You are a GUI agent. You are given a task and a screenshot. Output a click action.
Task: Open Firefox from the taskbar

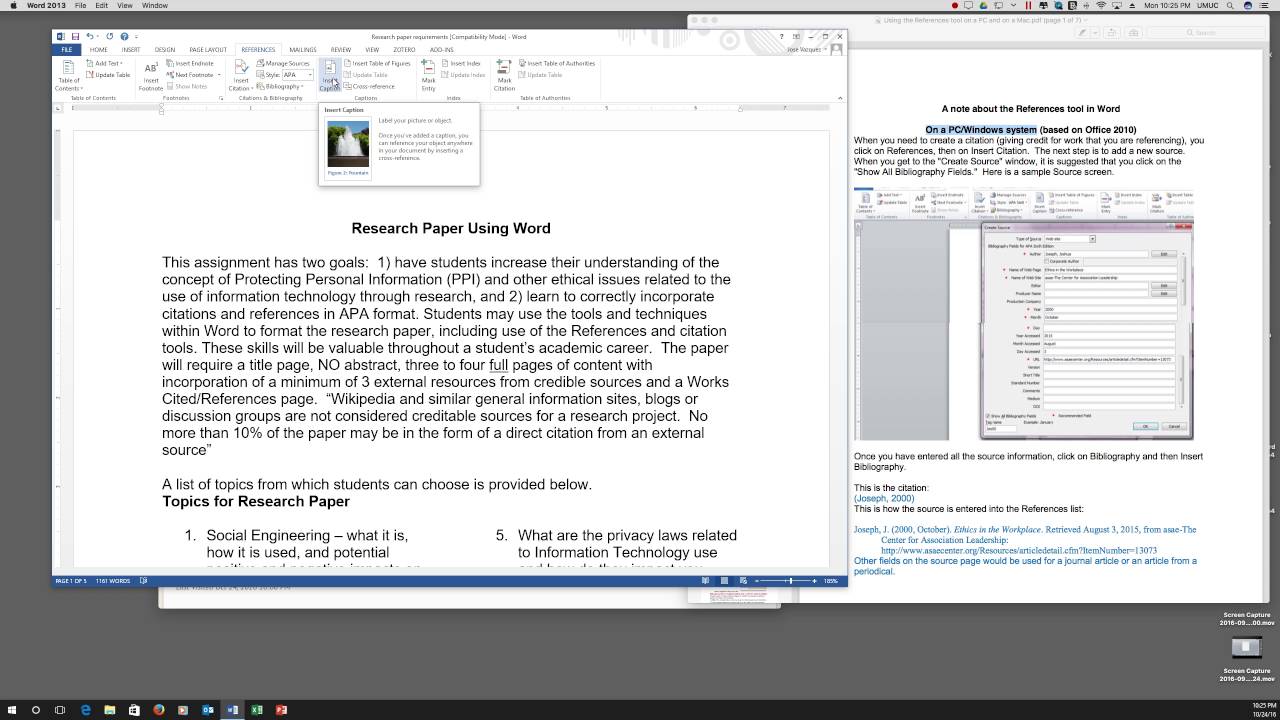159,710
